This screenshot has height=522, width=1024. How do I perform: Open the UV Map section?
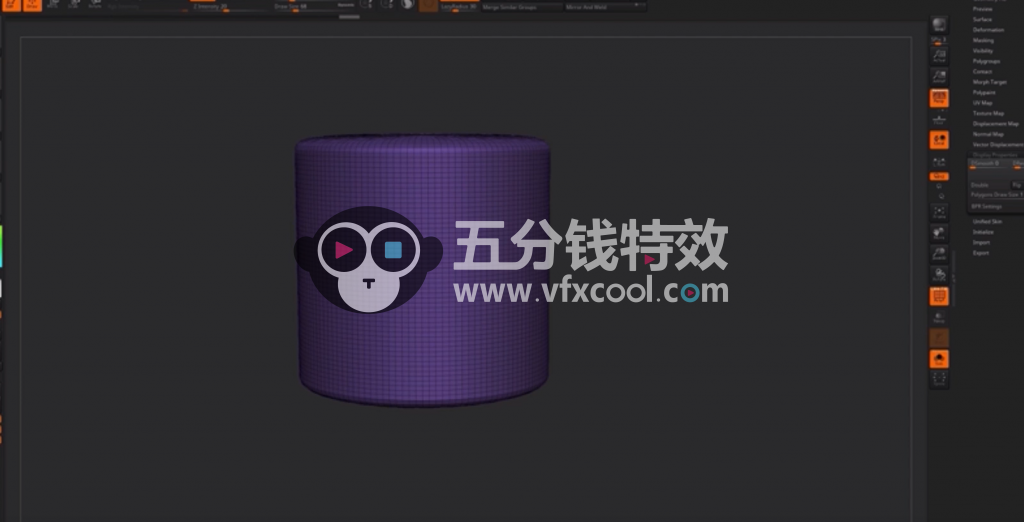pyautogui.click(x=983, y=103)
